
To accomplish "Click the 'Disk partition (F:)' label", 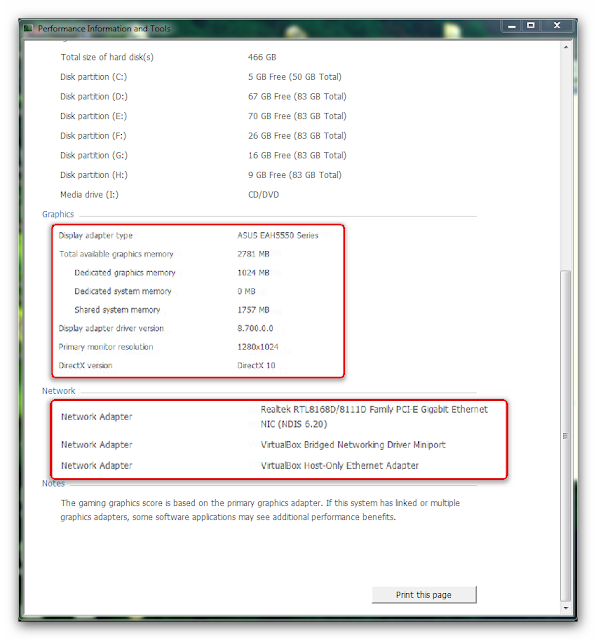I will pyautogui.click(x=93, y=136).
